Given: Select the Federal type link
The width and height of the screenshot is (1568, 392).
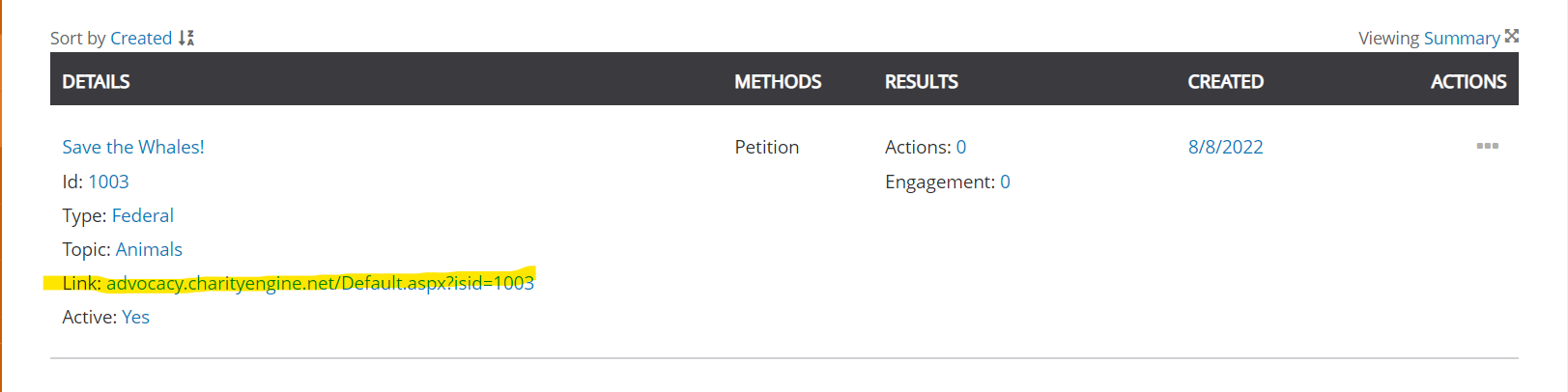Looking at the screenshot, I should coord(143,215).
